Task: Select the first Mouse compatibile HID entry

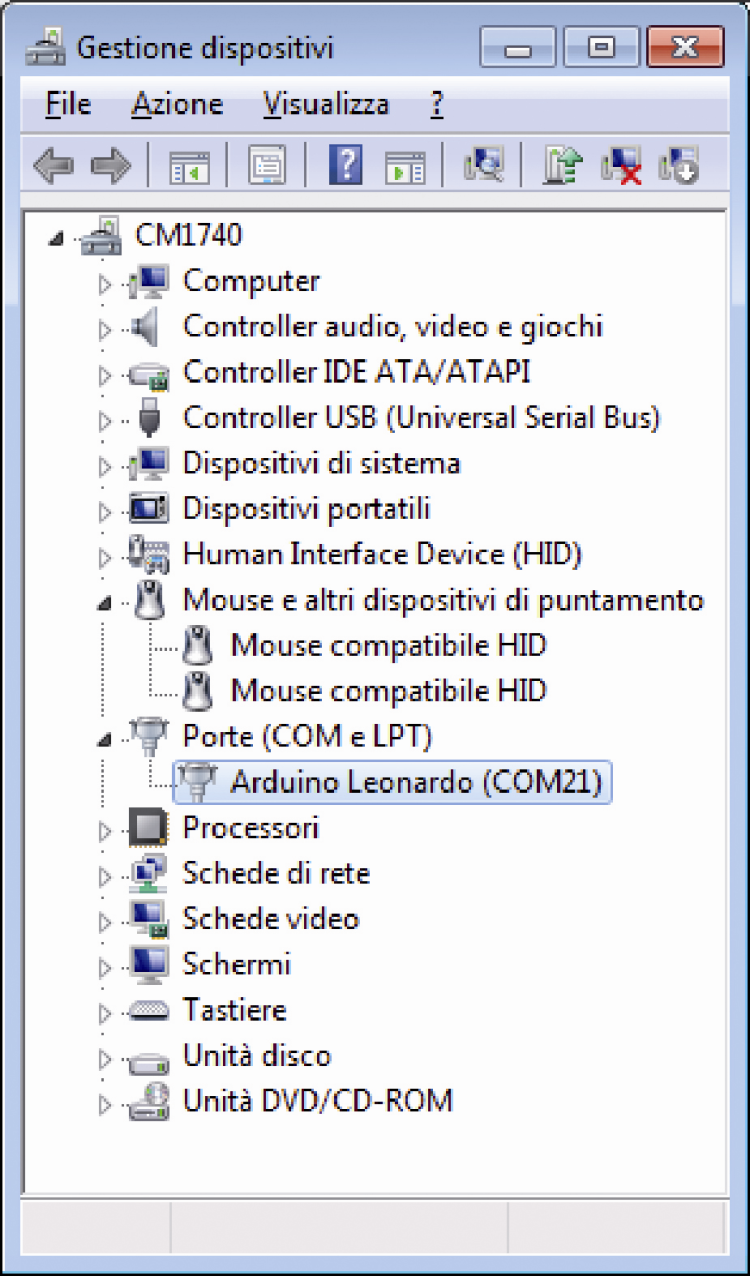Action: click(x=388, y=645)
